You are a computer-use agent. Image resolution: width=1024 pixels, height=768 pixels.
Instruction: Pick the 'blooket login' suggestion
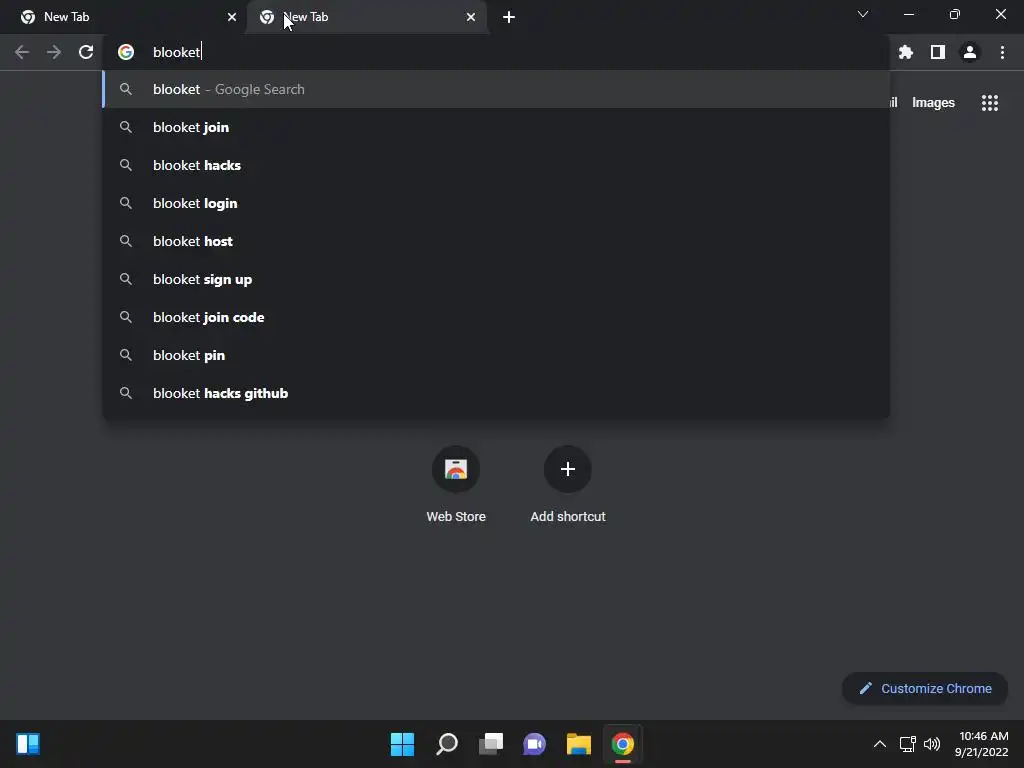[x=496, y=203]
